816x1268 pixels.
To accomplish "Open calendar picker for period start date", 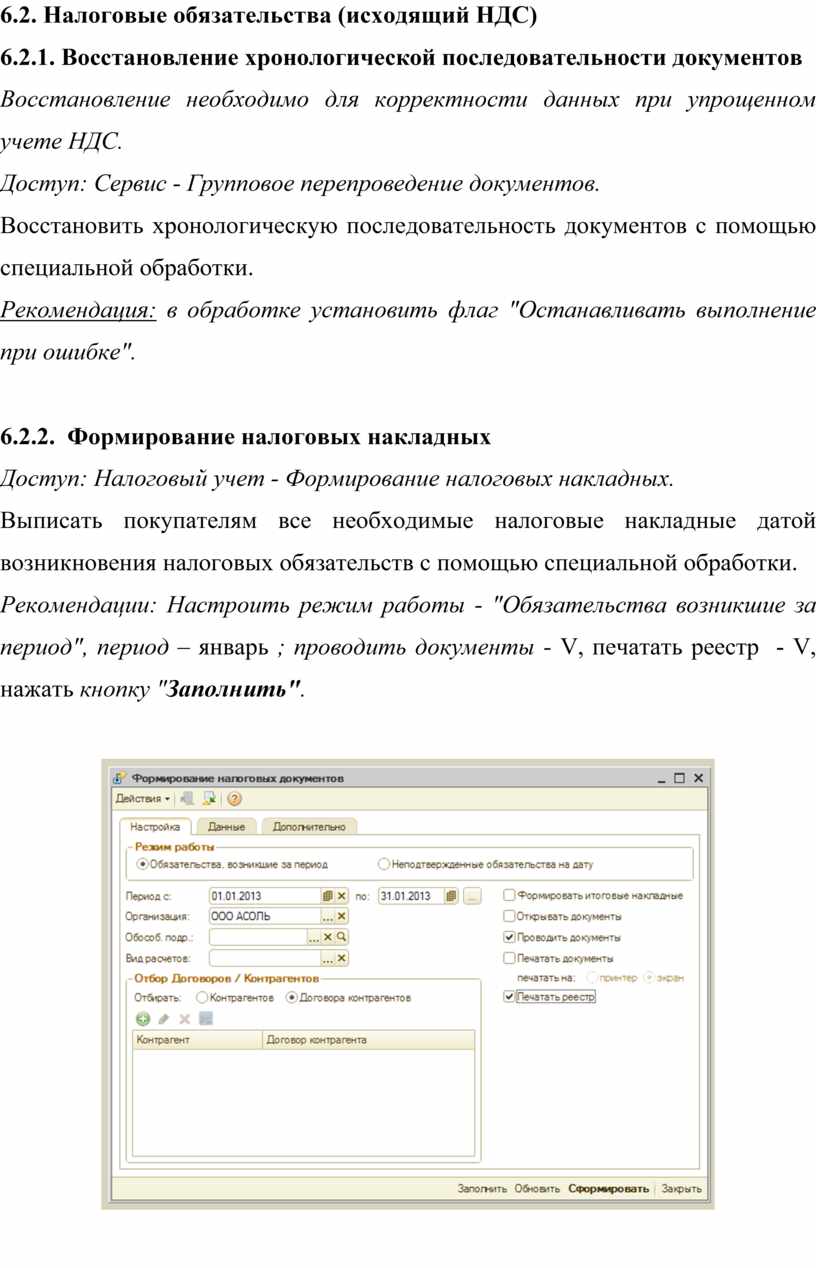I will point(327,896).
